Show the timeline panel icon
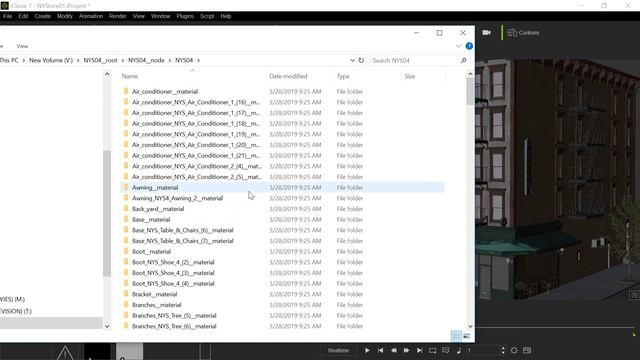Viewport: 640px width, 360px height. coord(527,350)
